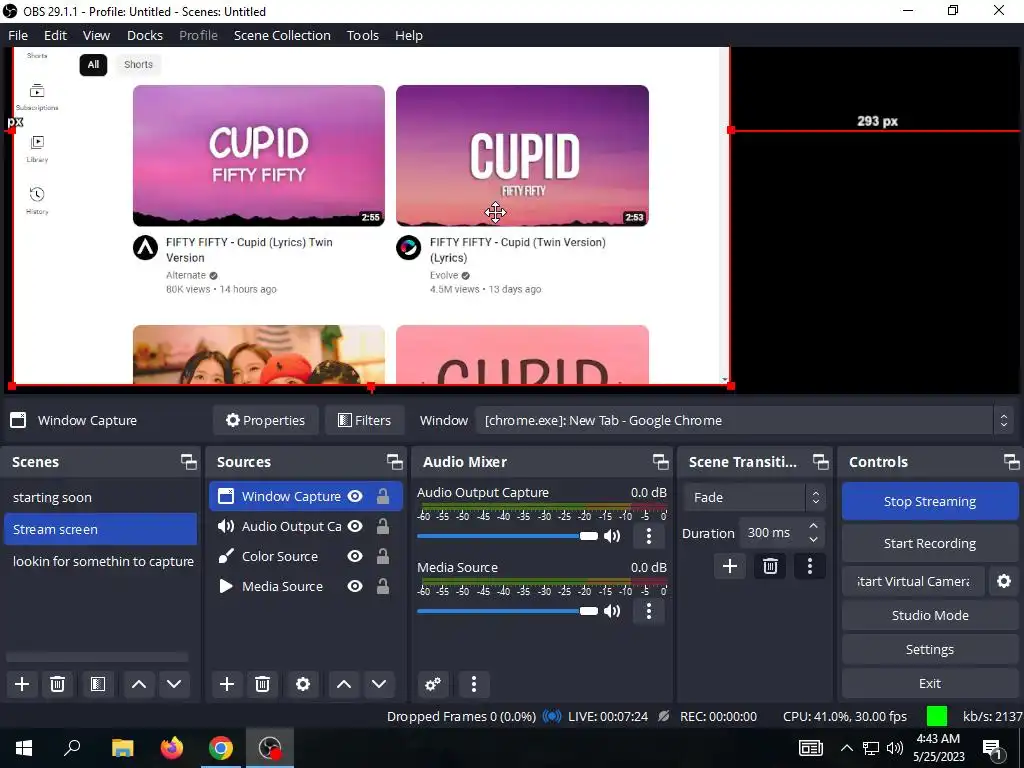Viewport: 1024px width, 768px height.
Task: Open the Help menu
Action: [x=409, y=35]
